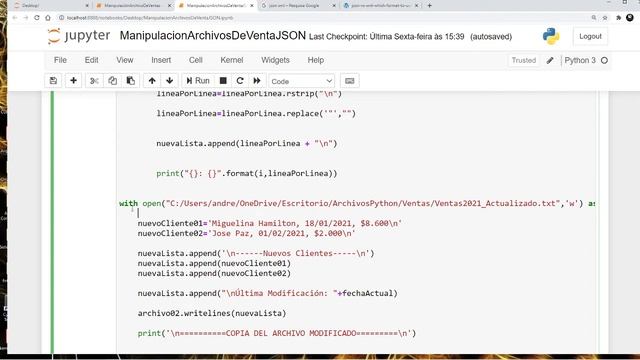Run the current cell
The height and width of the screenshot is (360, 640).
[198, 81]
